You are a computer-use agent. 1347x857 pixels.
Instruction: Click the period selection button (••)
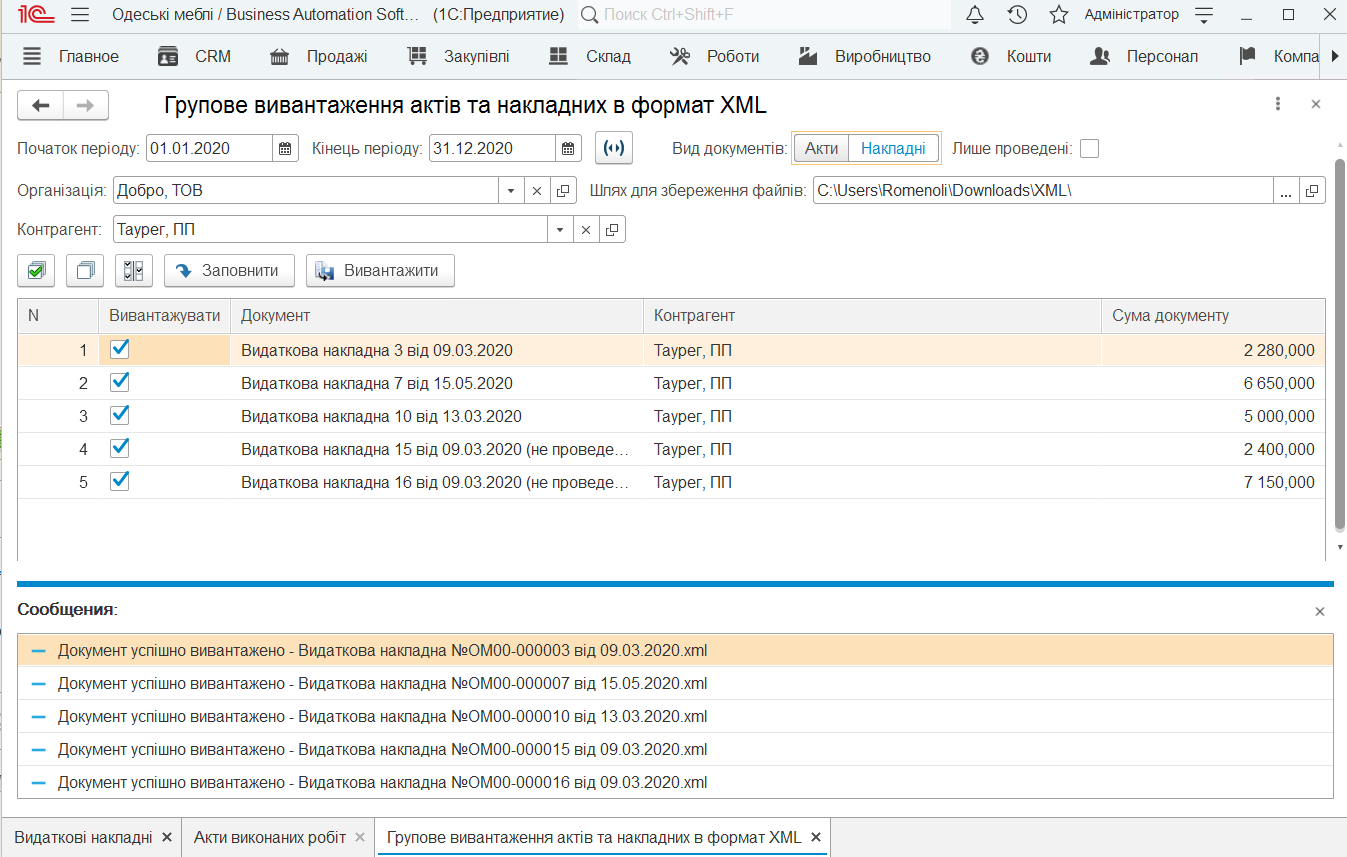click(614, 148)
